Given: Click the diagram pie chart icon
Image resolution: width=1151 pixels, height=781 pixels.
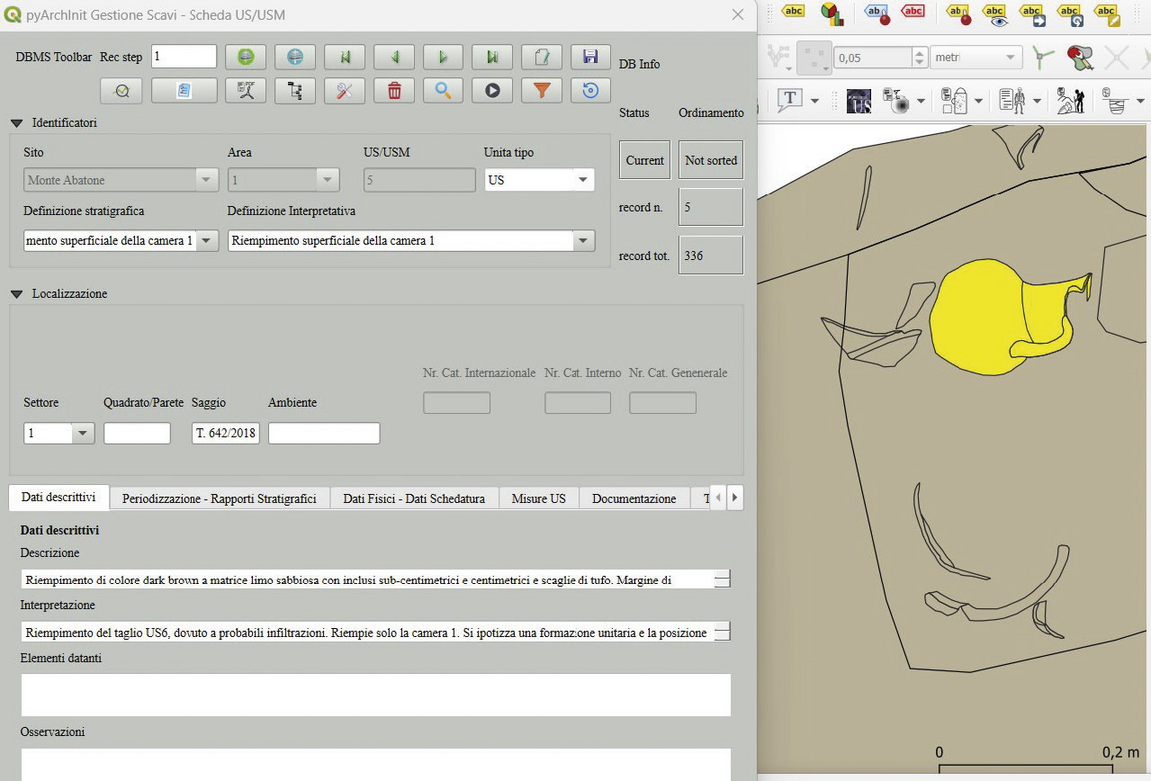Looking at the screenshot, I should (831, 13).
